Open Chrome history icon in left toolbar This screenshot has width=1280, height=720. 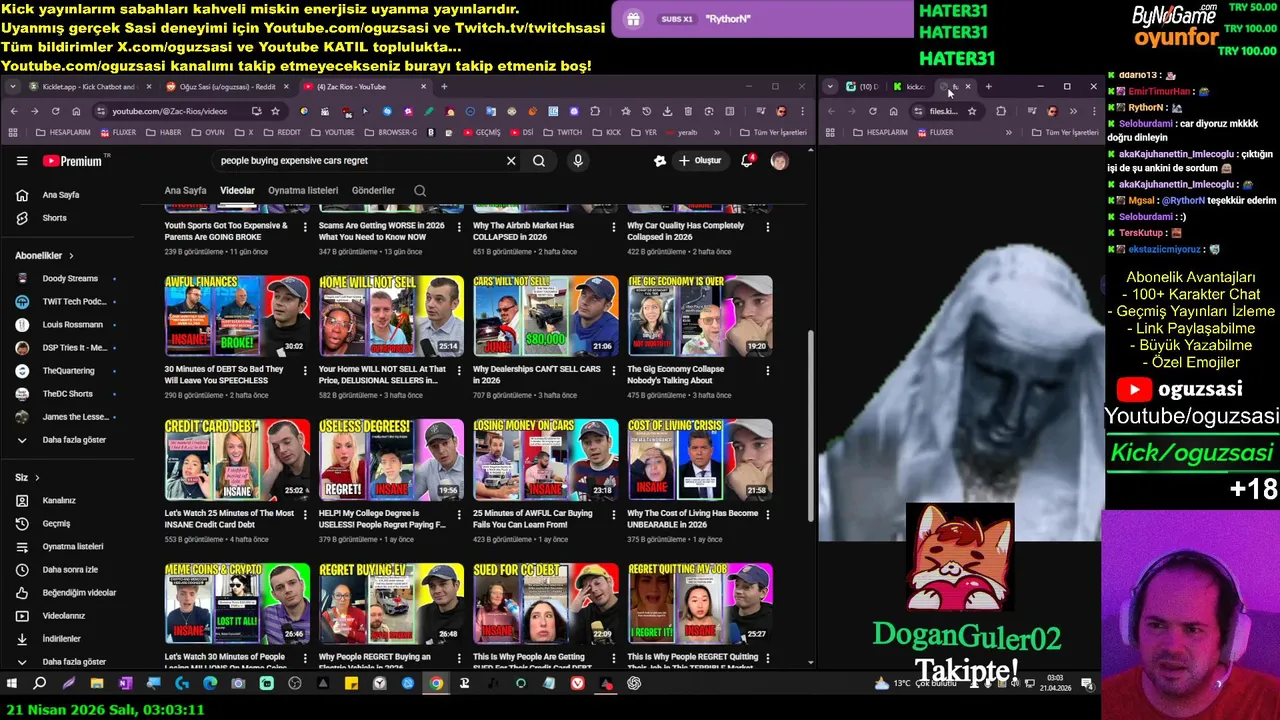(x=646, y=111)
